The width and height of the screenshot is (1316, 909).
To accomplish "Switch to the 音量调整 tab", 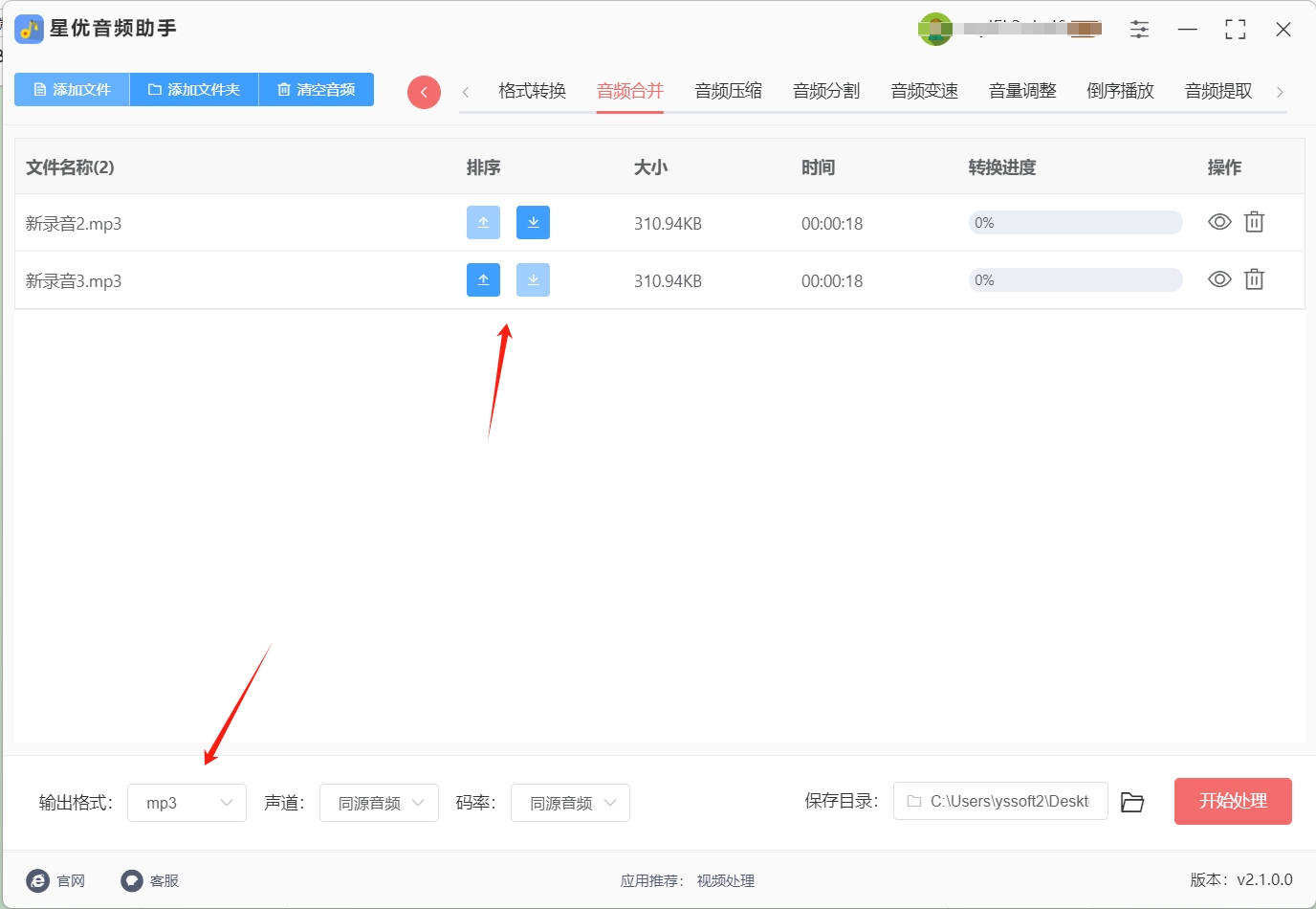I will click(x=1022, y=91).
